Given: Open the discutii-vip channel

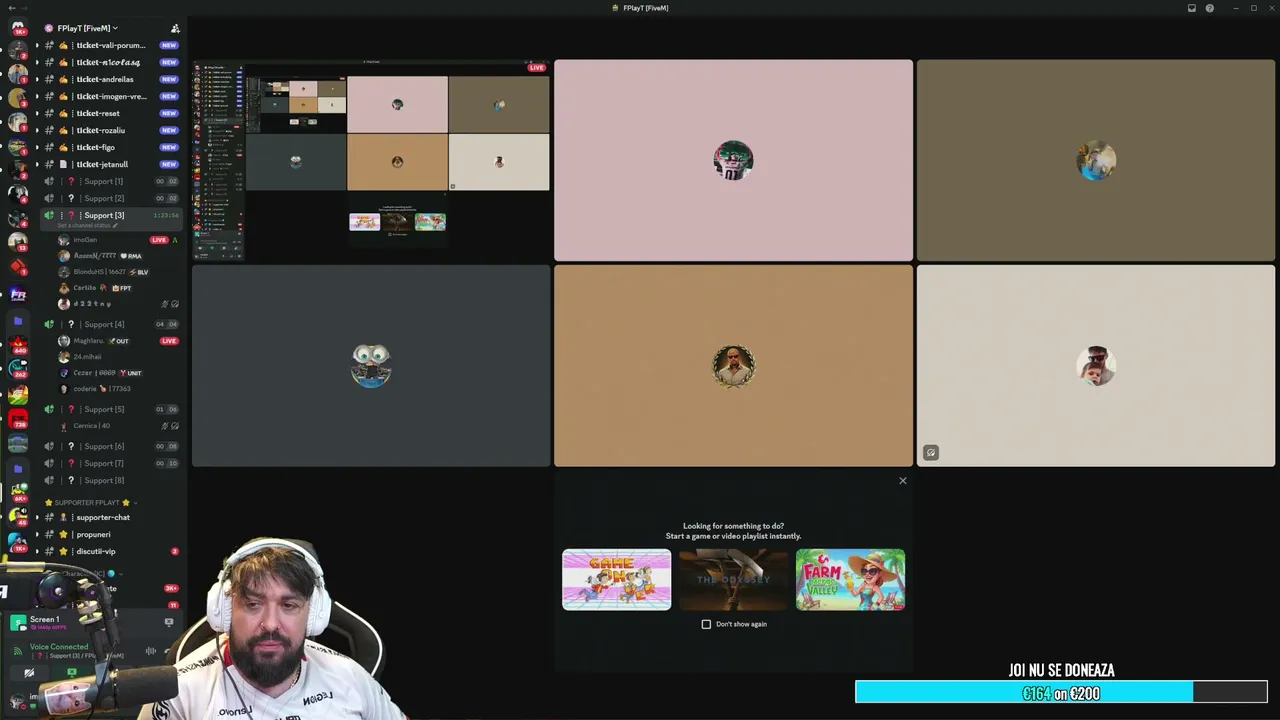Looking at the screenshot, I should [x=110, y=551].
